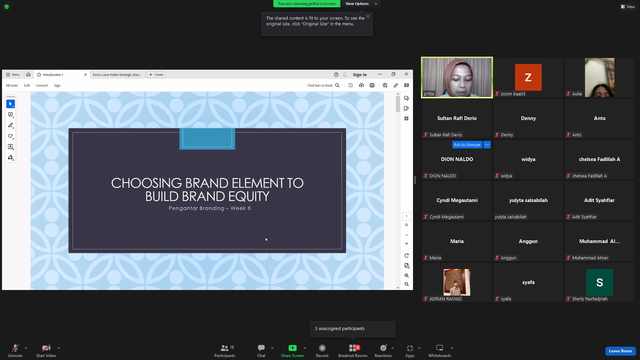Click the Leave Room button

click(x=620, y=351)
